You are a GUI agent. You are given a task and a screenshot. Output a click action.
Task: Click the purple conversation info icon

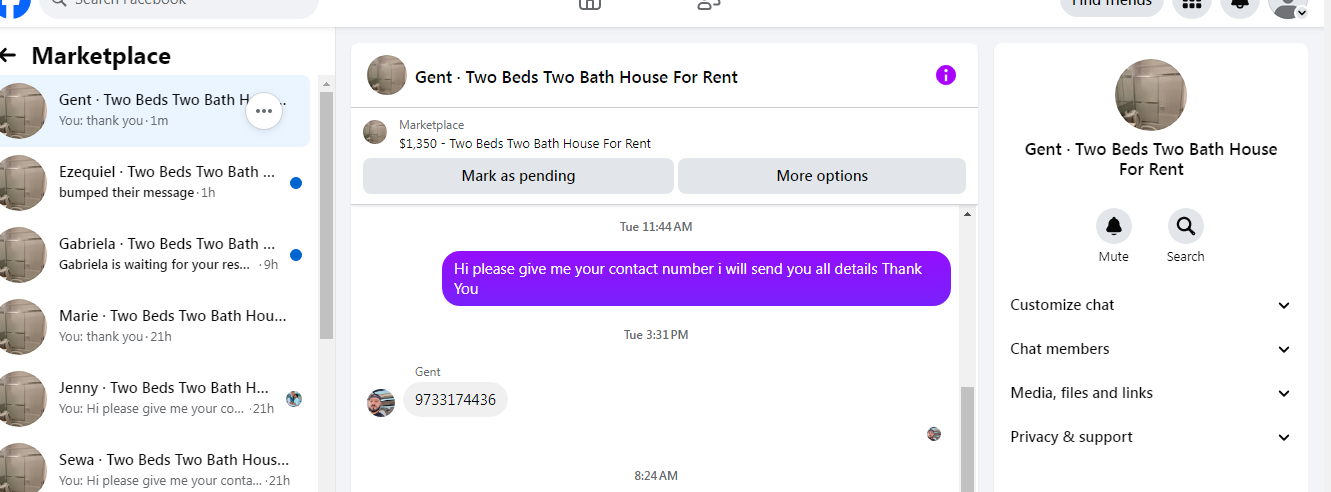(x=945, y=75)
